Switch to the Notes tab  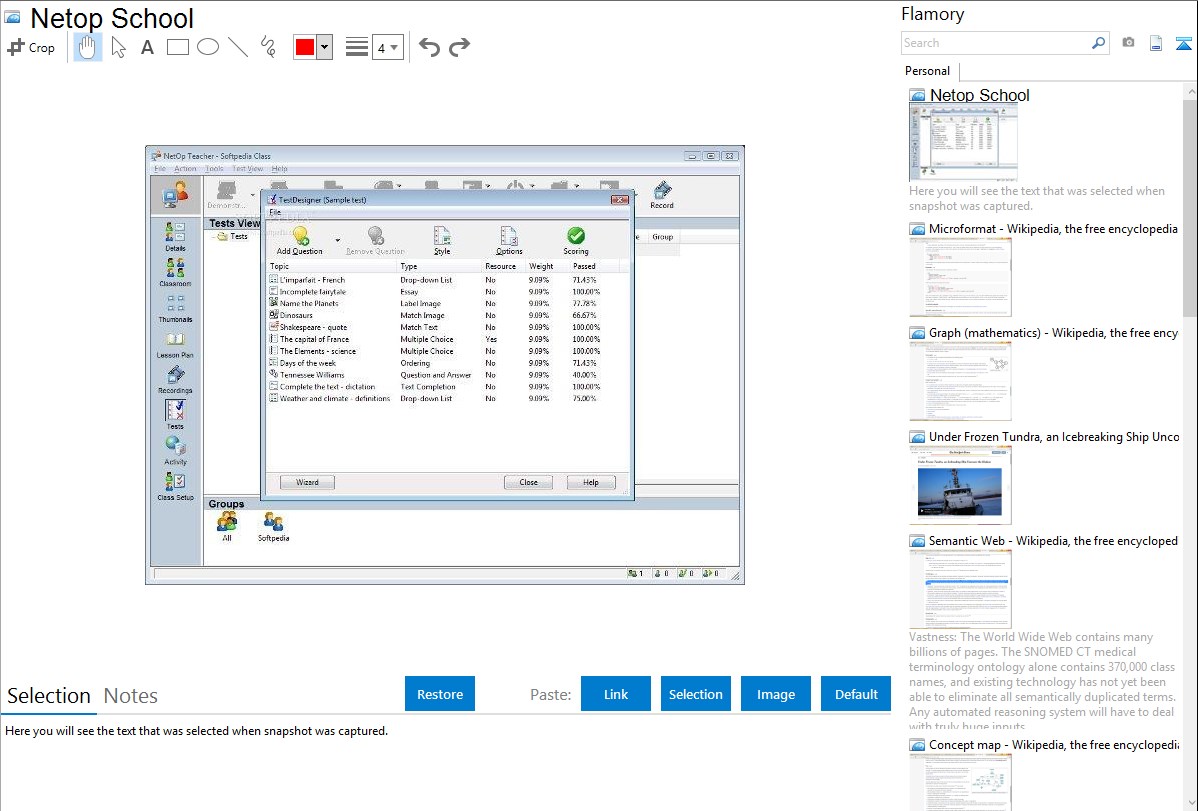coord(131,696)
